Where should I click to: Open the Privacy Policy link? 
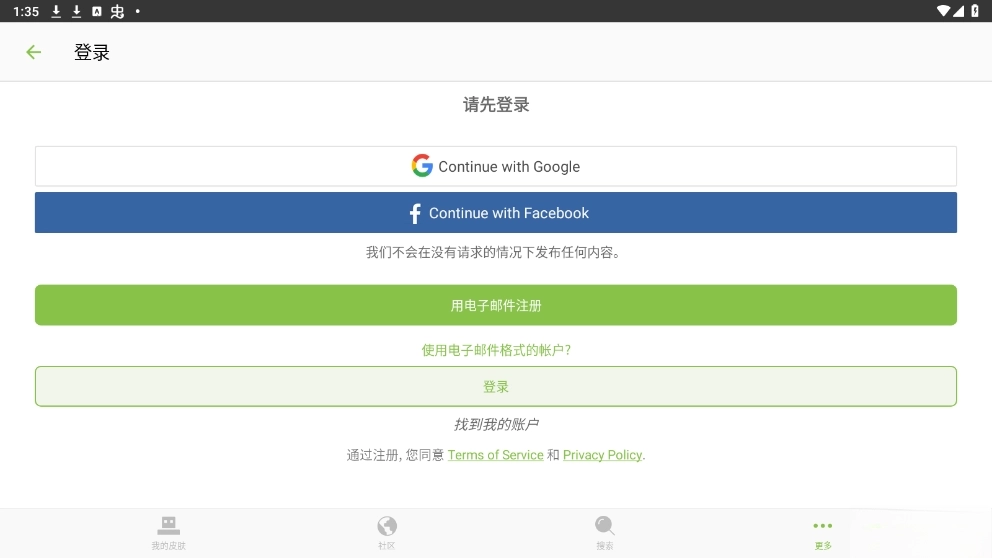click(x=602, y=455)
